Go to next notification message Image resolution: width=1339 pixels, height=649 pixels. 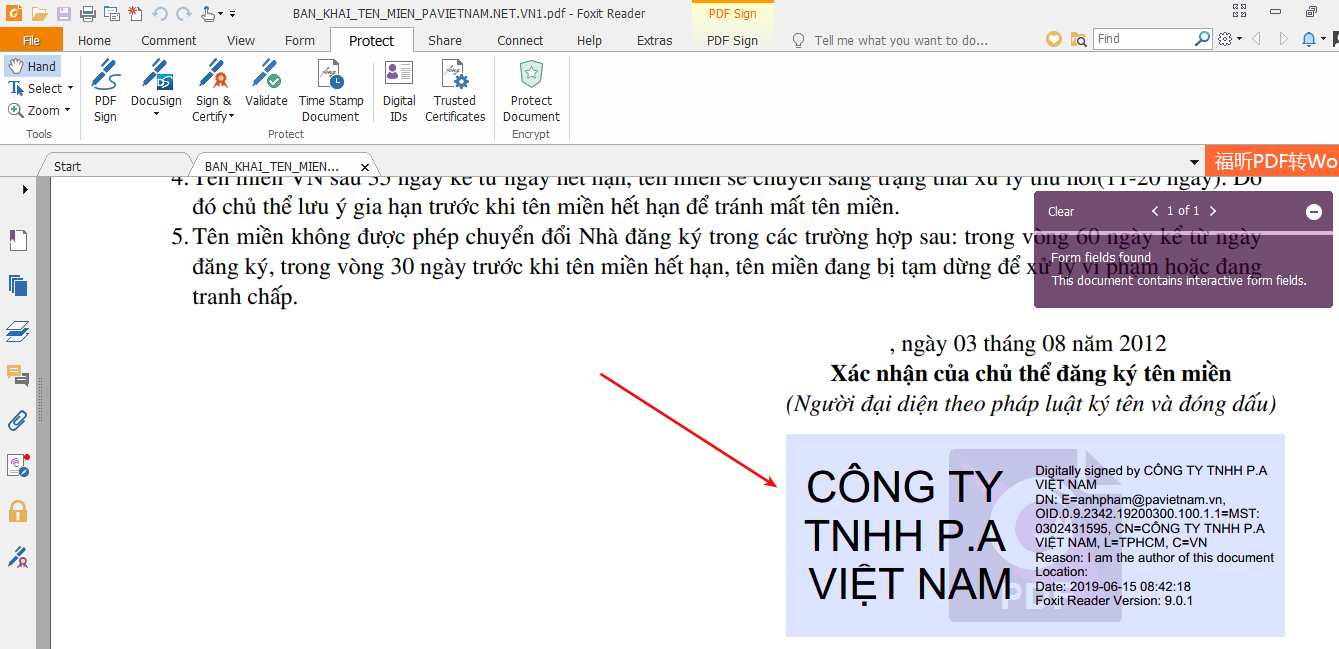[x=1213, y=211]
